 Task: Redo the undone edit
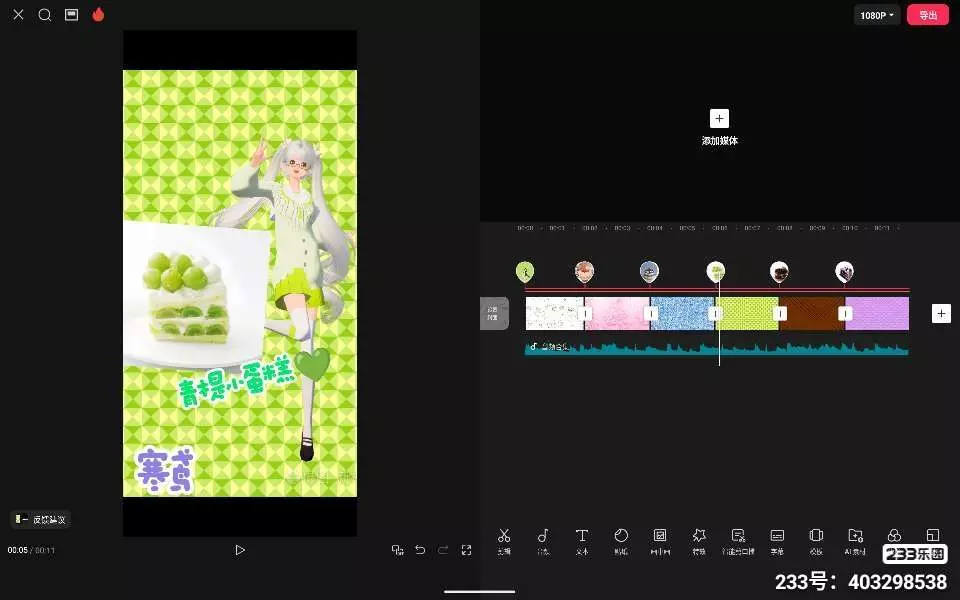tap(443, 550)
